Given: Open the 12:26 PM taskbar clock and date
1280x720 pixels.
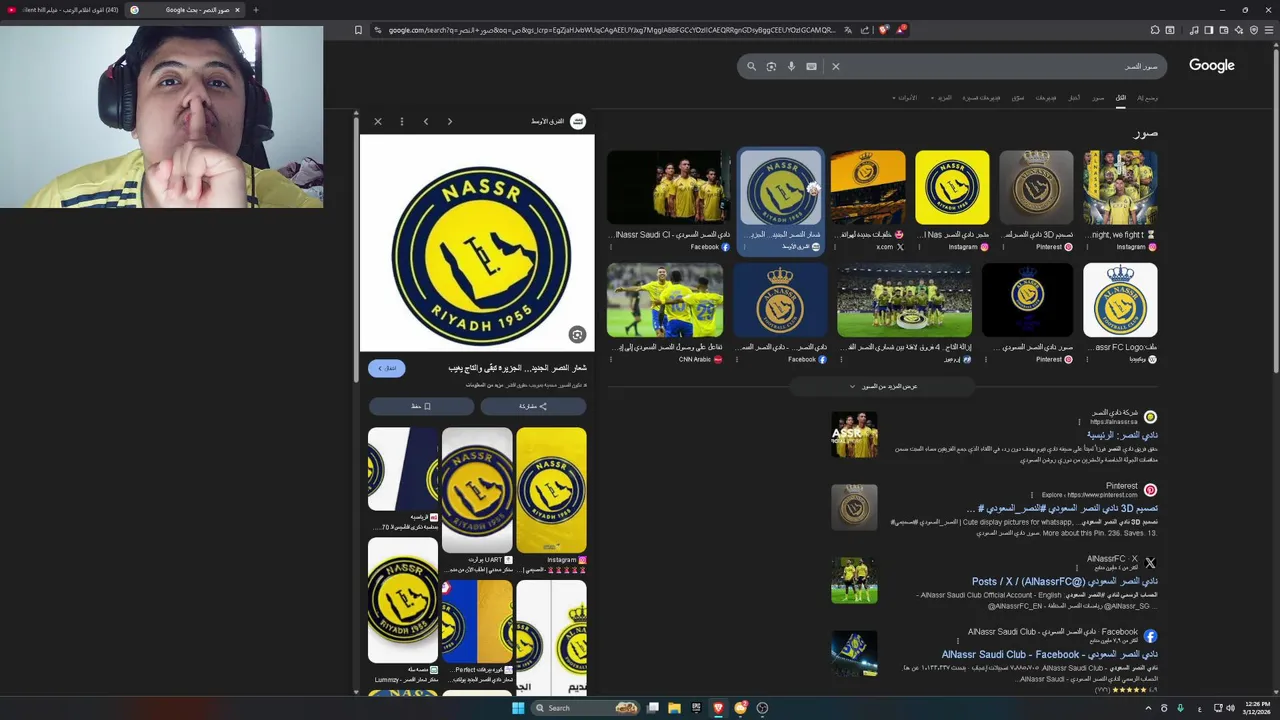Looking at the screenshot, I should click(1255, 708).
